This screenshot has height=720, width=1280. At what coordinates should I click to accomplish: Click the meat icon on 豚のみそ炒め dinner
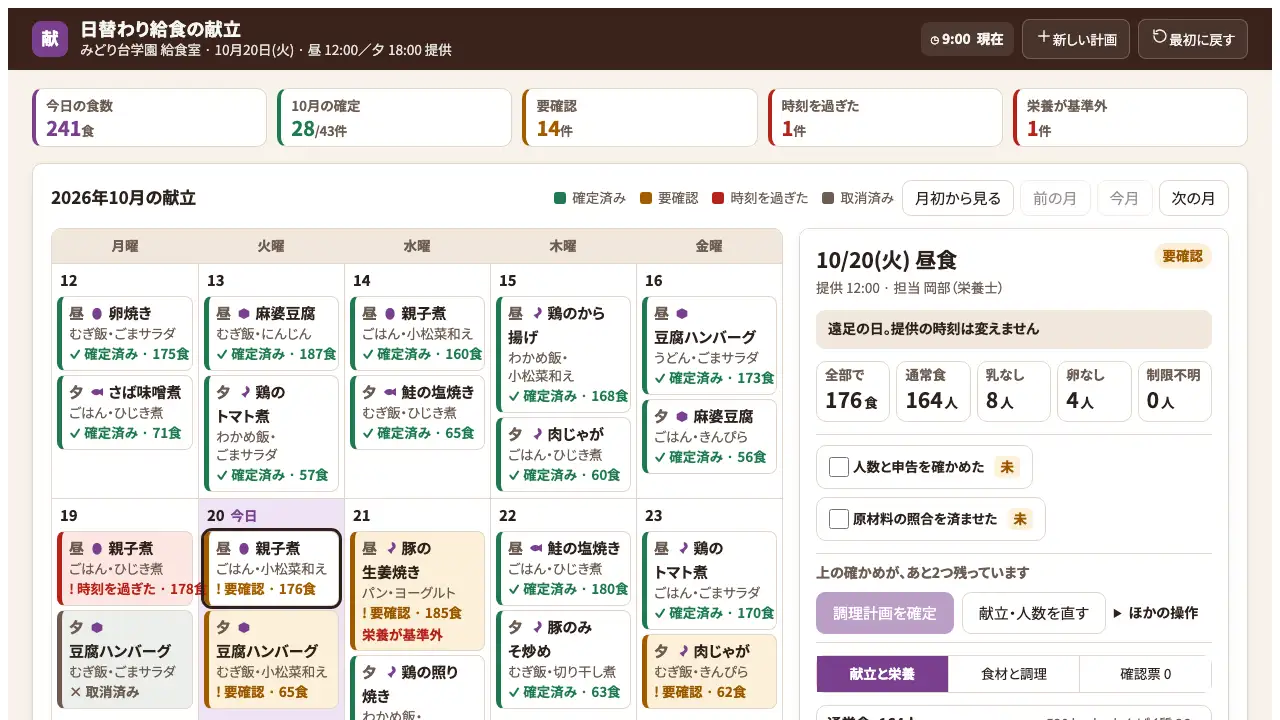[x=536, y=627]
